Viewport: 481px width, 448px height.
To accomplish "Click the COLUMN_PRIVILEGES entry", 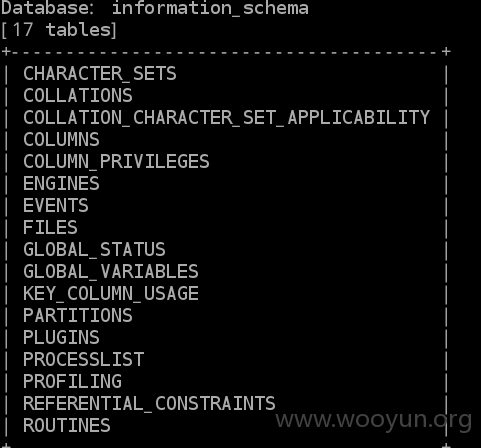I will click(116, 162).
